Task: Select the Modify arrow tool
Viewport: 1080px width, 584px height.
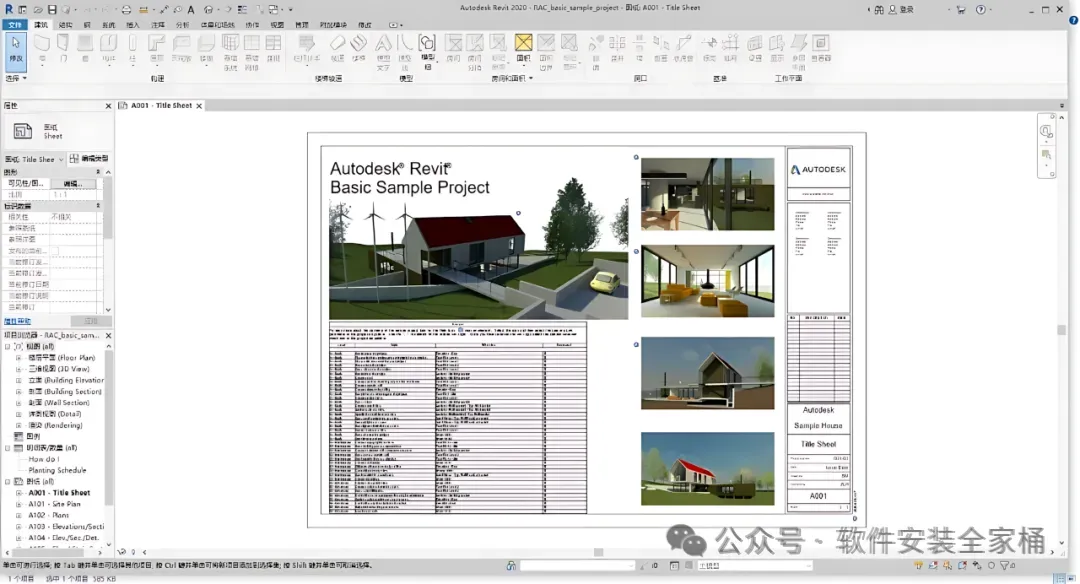Action: (x=15, y=50)
